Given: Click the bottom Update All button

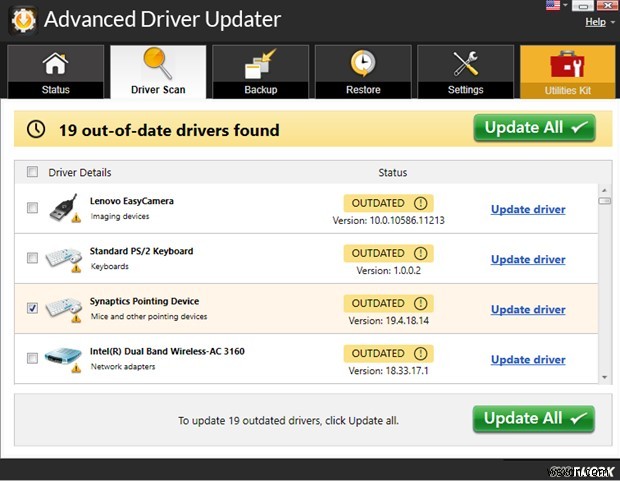Looking at the screenshot, I should (534, 419).
